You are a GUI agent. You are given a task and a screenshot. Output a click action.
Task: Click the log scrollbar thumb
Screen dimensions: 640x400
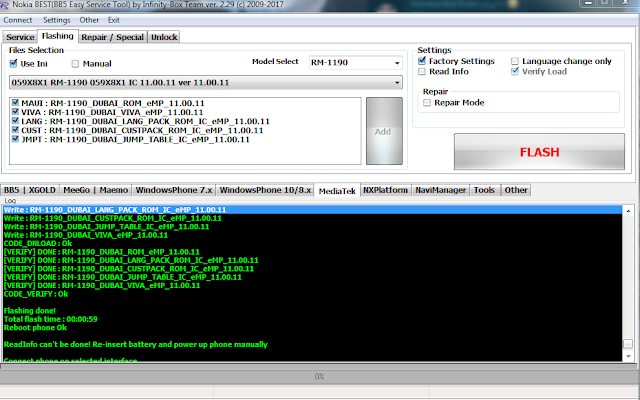(x=628, y=344)
